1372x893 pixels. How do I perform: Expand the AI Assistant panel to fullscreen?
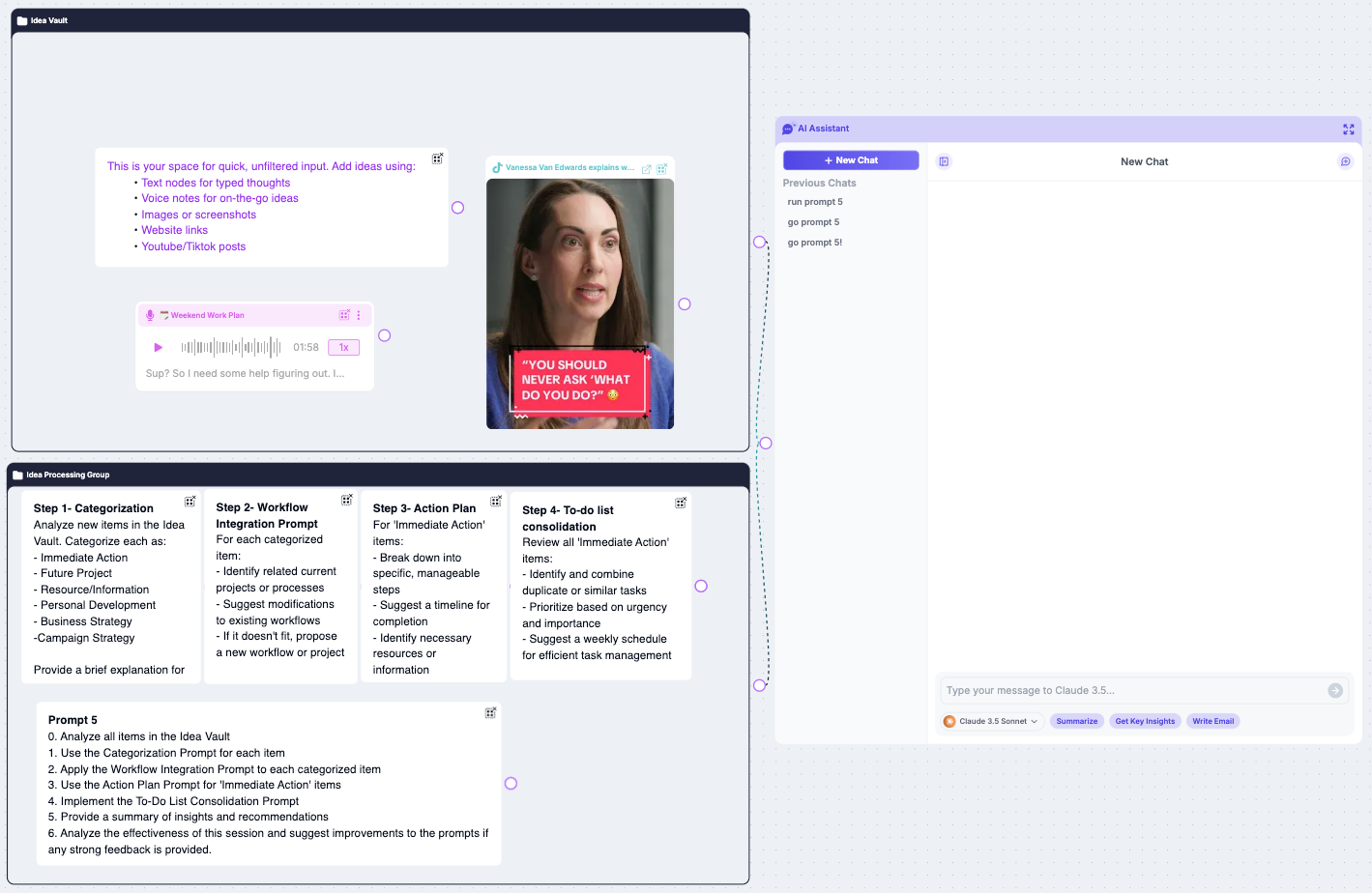(x=1348, y=130)
